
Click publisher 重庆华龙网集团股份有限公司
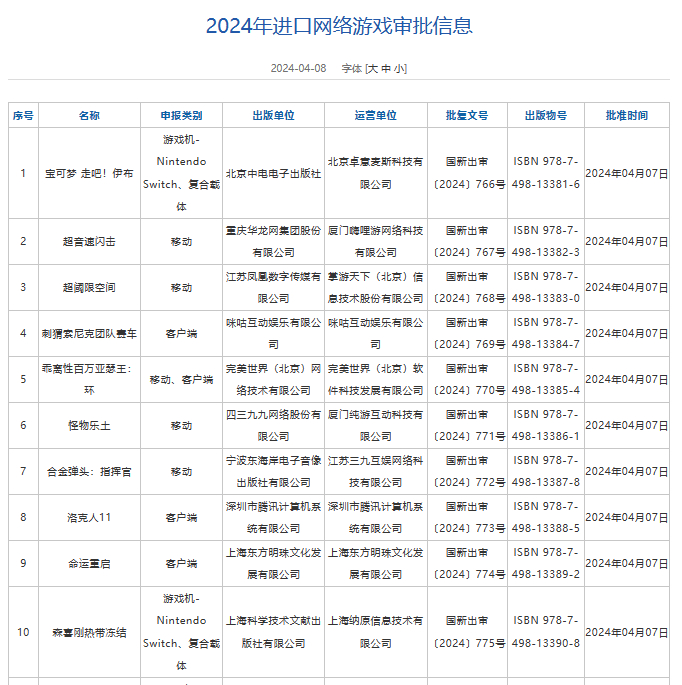(273, 242)
